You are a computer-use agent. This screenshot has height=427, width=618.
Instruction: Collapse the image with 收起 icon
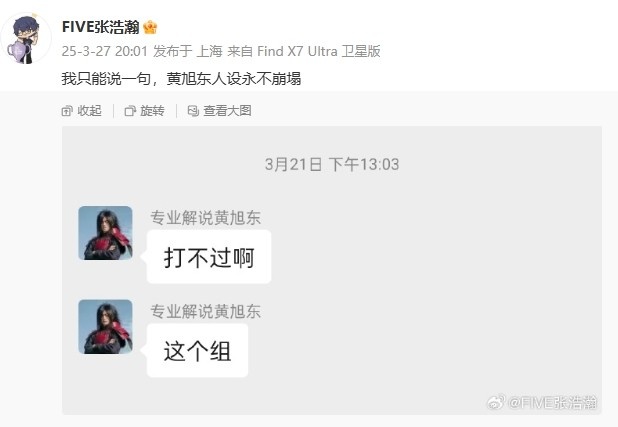(x=67, y=111)
